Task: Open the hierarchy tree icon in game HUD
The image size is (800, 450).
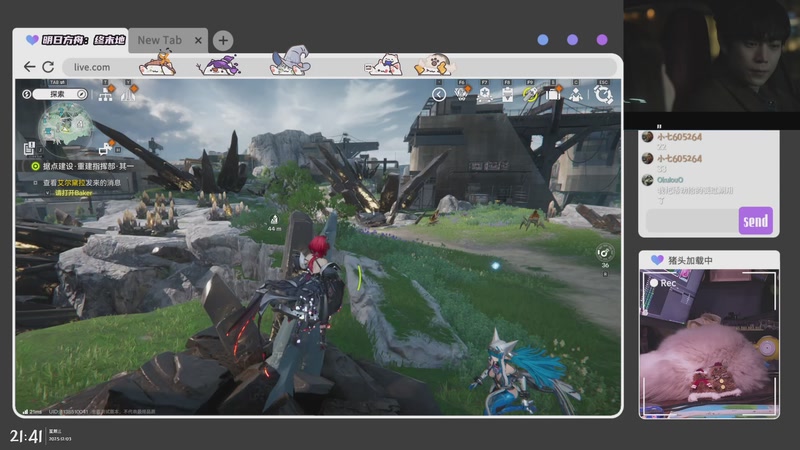Action: tap(106, 94)
